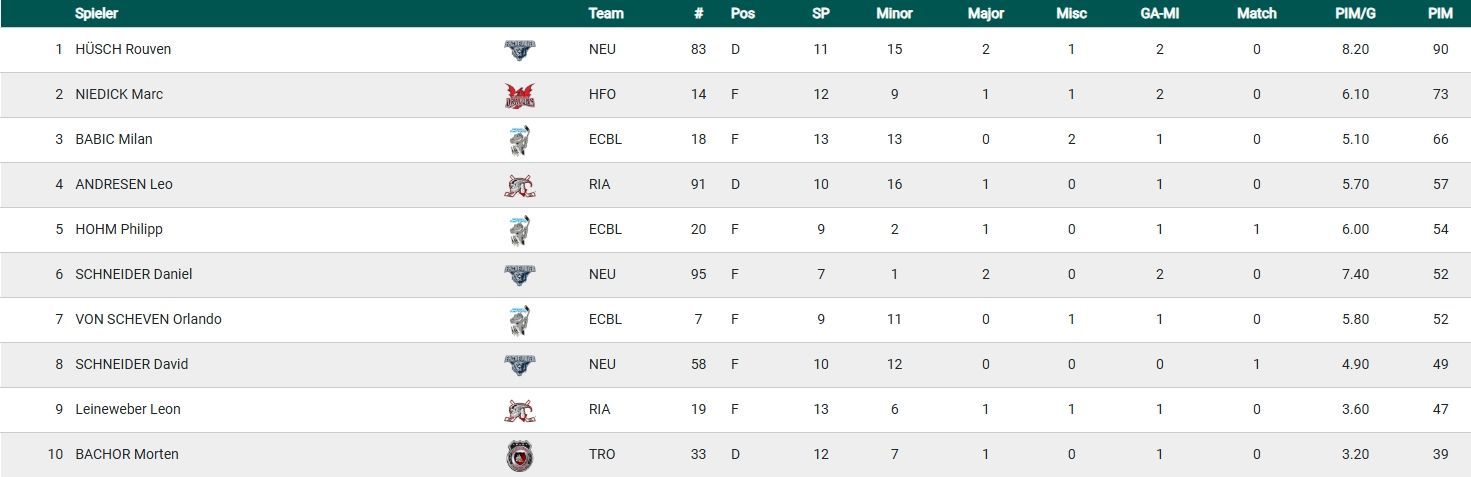Sort table by Minor penalties header
Screen dimensions: 1471x477
coord(894,14)
